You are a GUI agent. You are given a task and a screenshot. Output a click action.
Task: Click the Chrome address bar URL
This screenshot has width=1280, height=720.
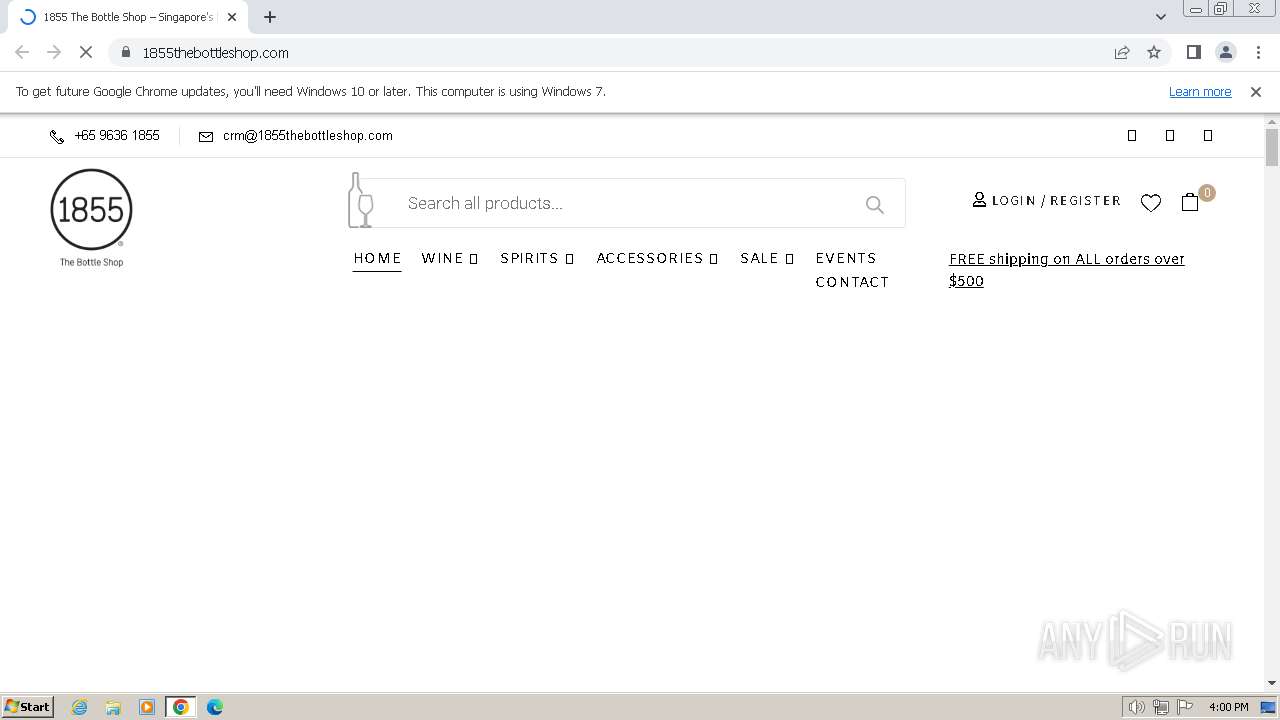click(216, 52)
